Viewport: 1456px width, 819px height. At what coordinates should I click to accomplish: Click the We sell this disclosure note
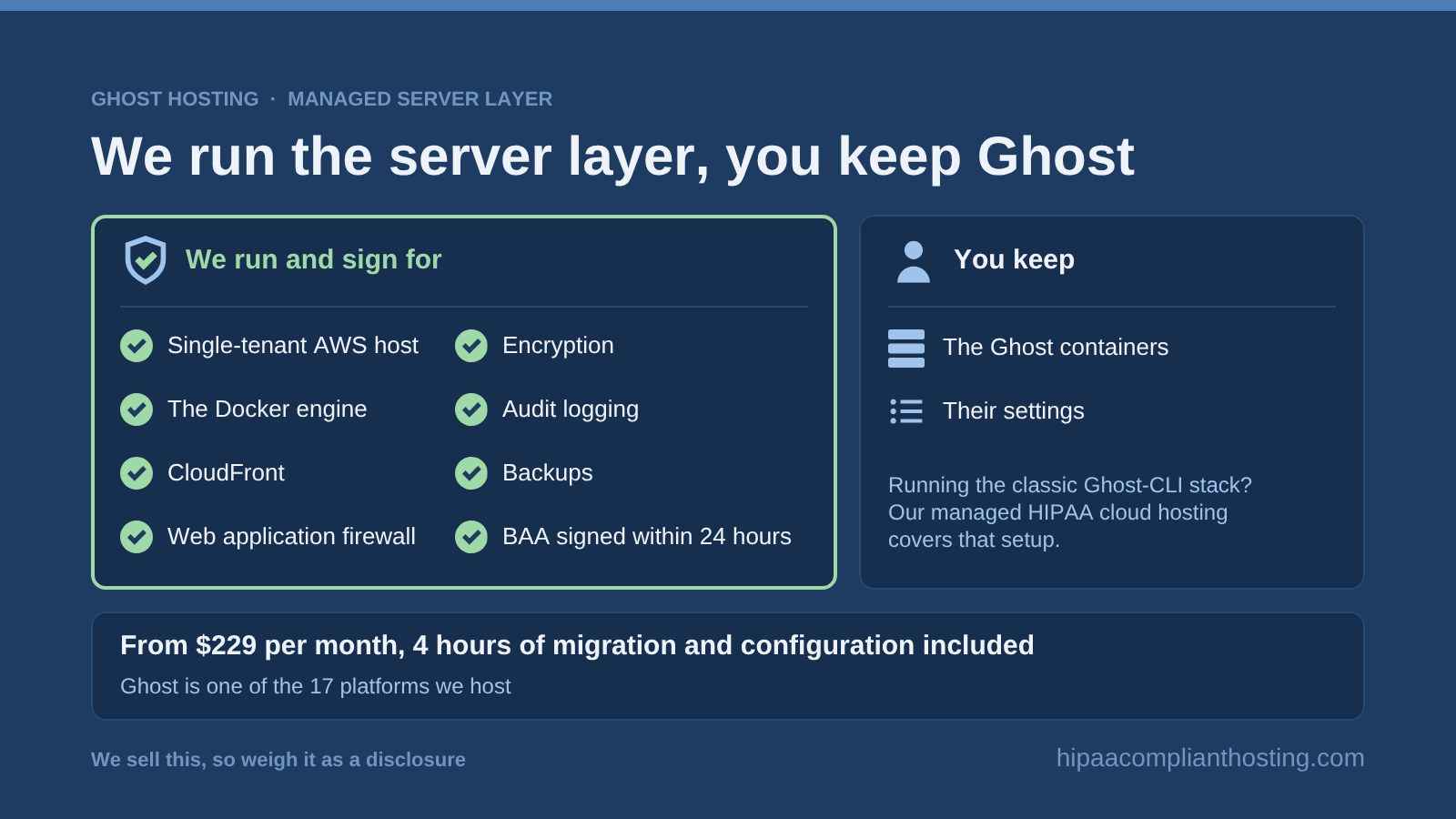click(x=278, y=760)
